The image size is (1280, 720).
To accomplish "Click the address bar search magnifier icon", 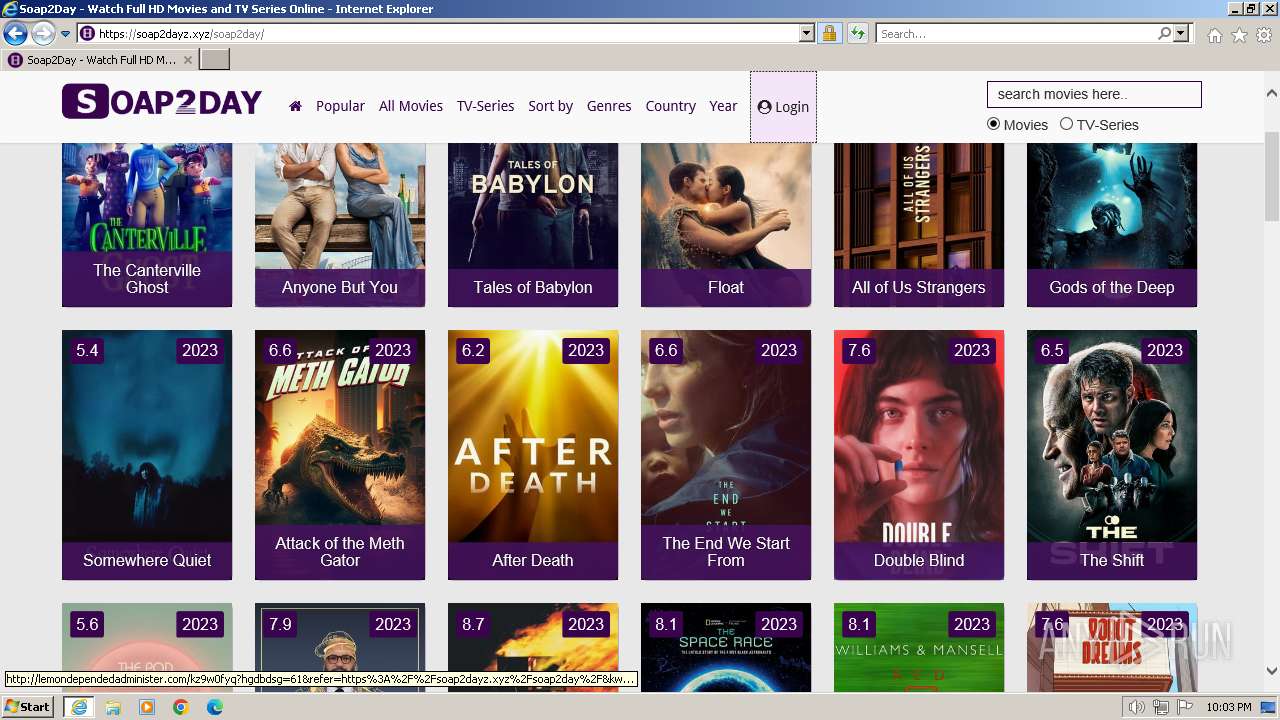I will click(1164, 34).
